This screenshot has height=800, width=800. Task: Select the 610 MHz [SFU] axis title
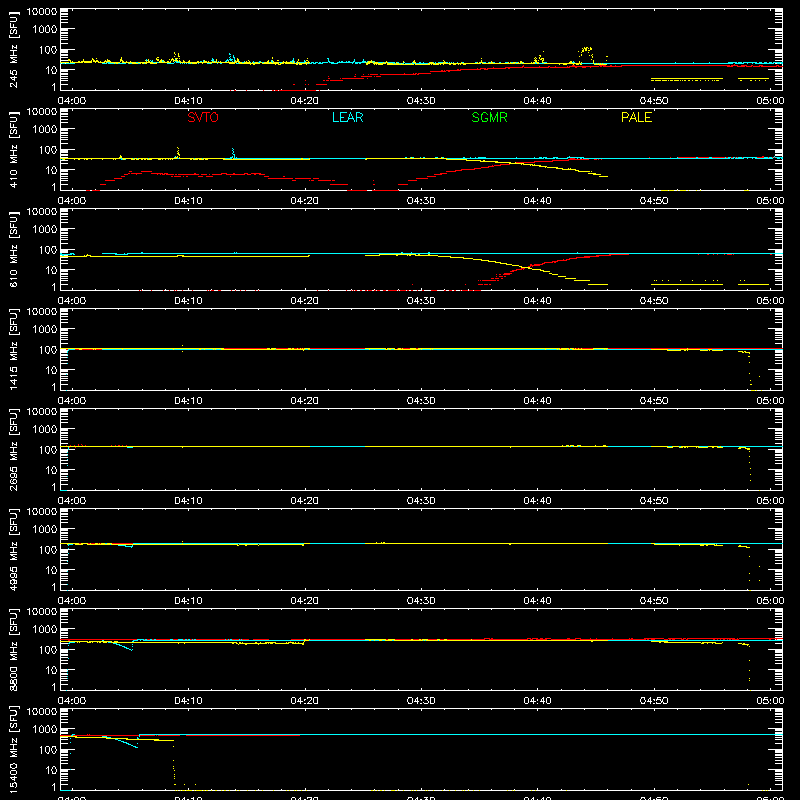pos(14,249)
